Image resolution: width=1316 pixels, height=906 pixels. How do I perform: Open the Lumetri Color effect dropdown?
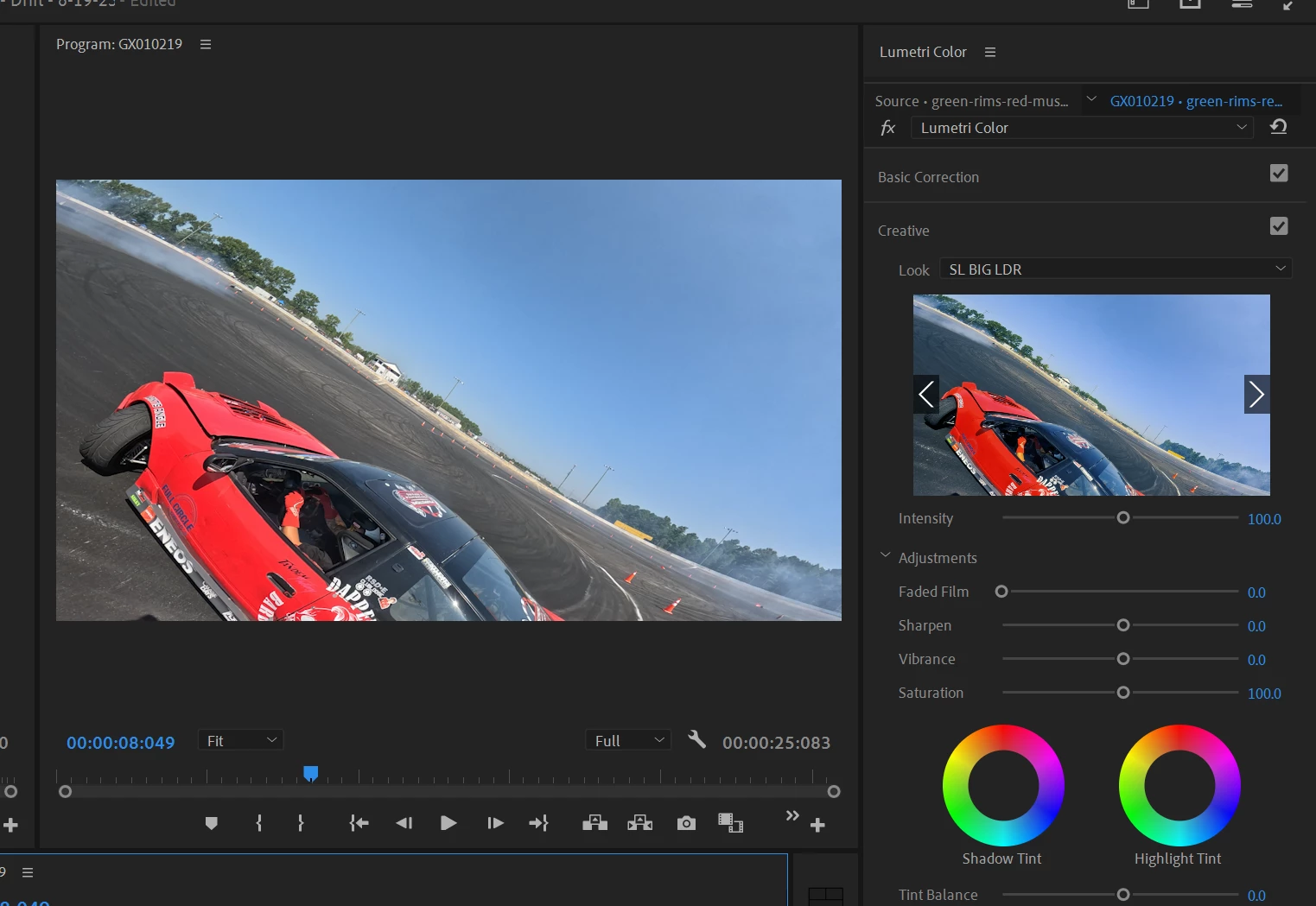click(x=1082, y=128)
